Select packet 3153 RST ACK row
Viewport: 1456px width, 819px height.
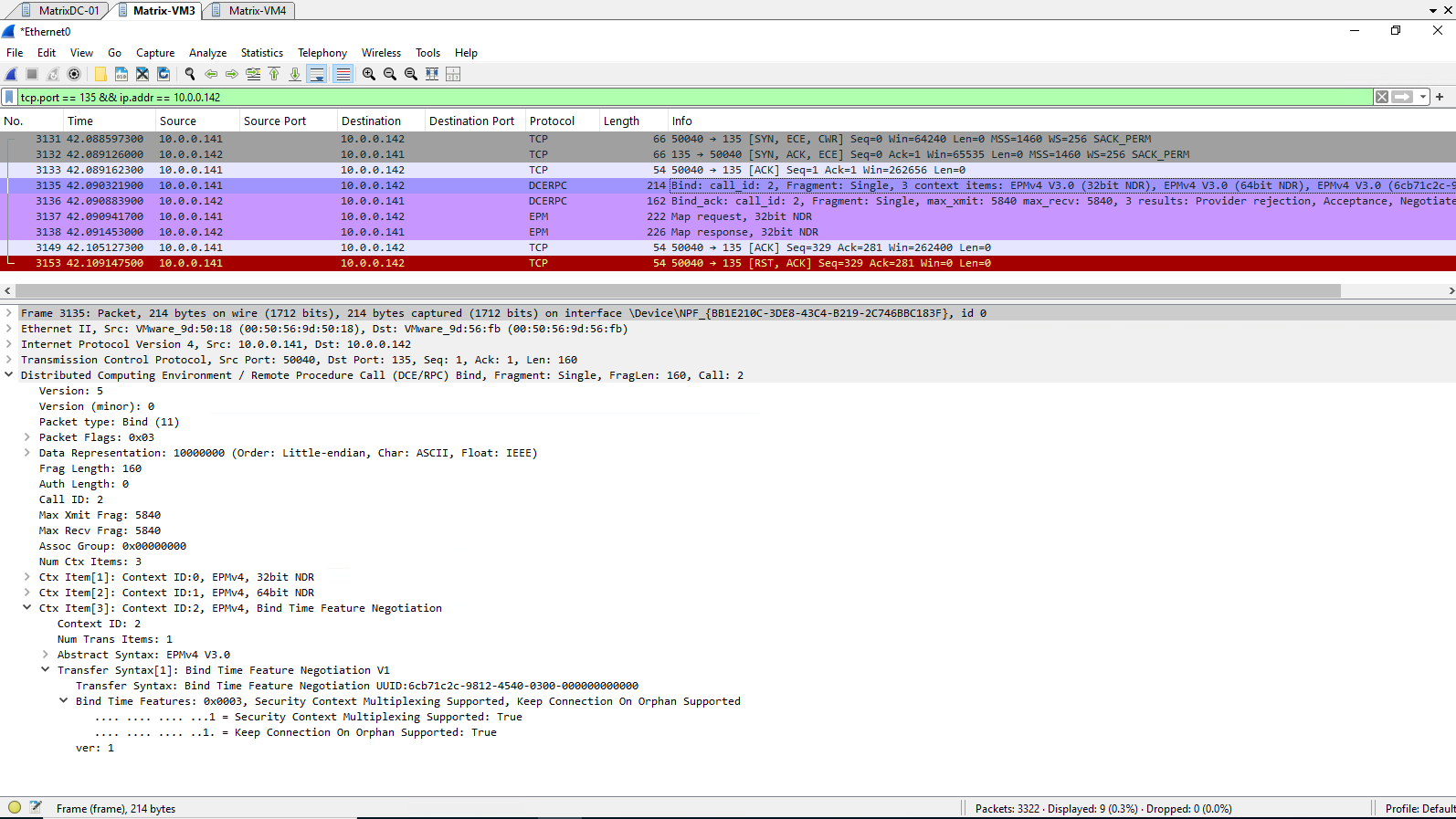pos(728,263)
